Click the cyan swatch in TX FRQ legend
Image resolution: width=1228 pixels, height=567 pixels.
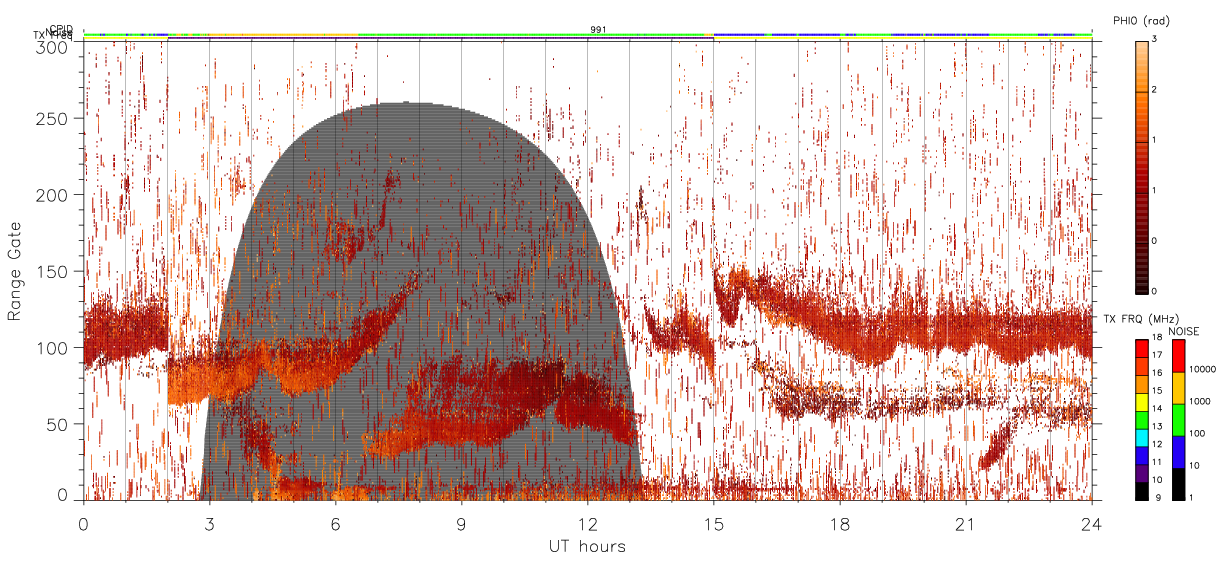pyautogui.click(x=1141, y=437)
